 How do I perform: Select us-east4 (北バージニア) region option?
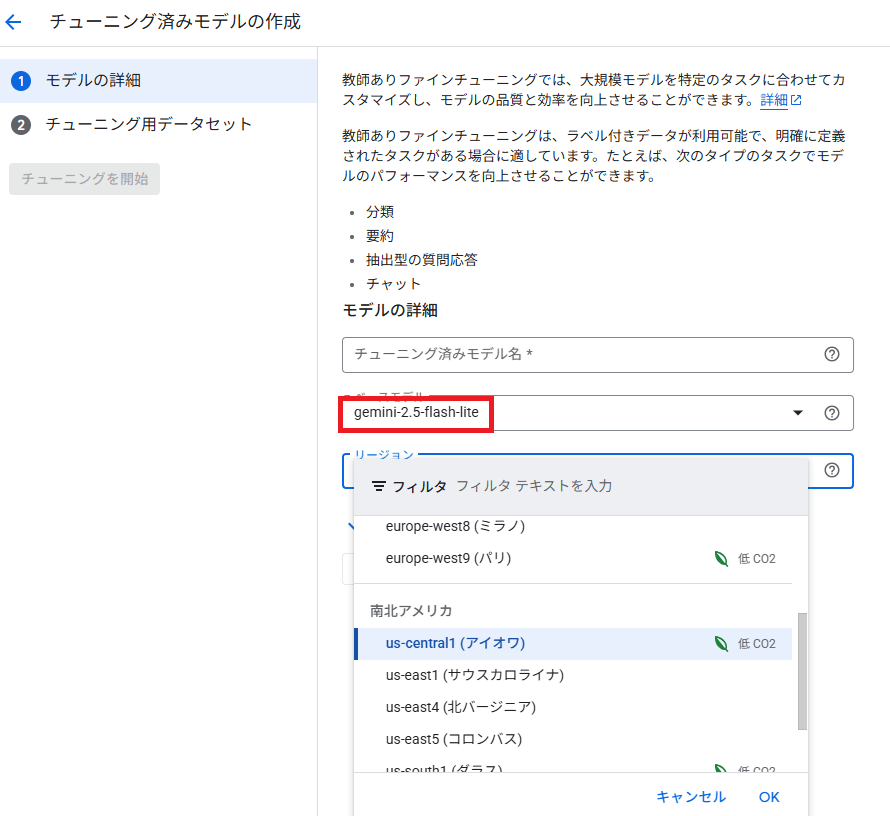coord(461,707)
